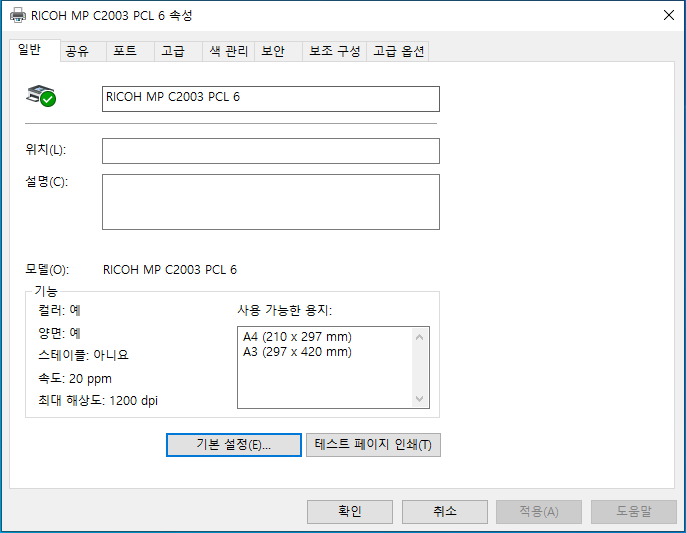The width and height of the screenshot is (686, 533).
Task: Click the paper list scroll up arrow
Action: coord(420,337)
